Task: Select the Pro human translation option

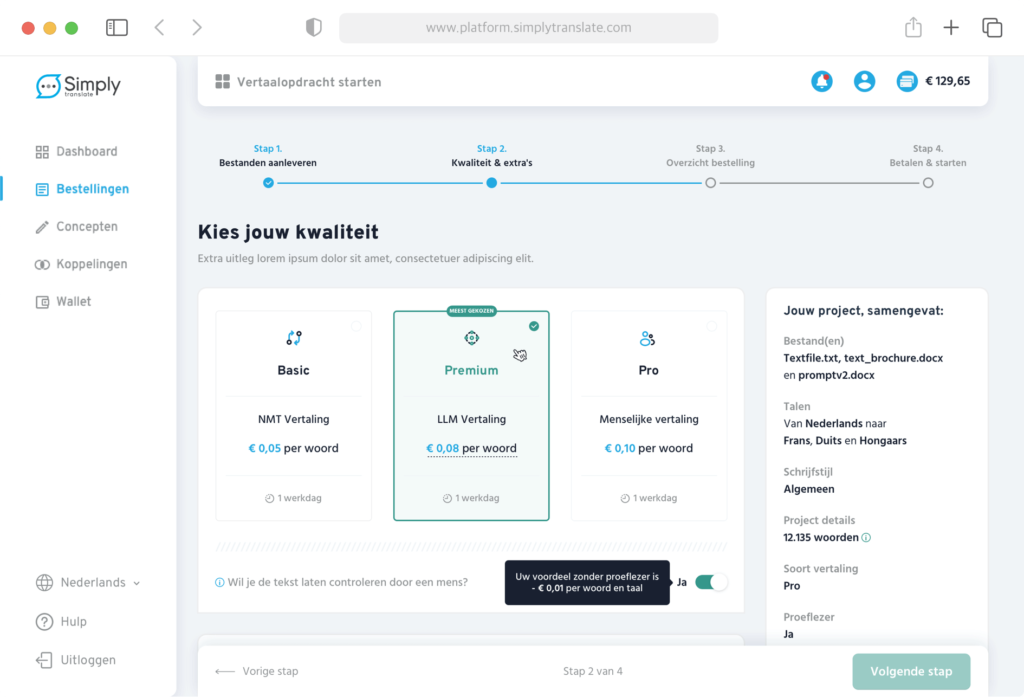Action: click(x=648, y=415)
